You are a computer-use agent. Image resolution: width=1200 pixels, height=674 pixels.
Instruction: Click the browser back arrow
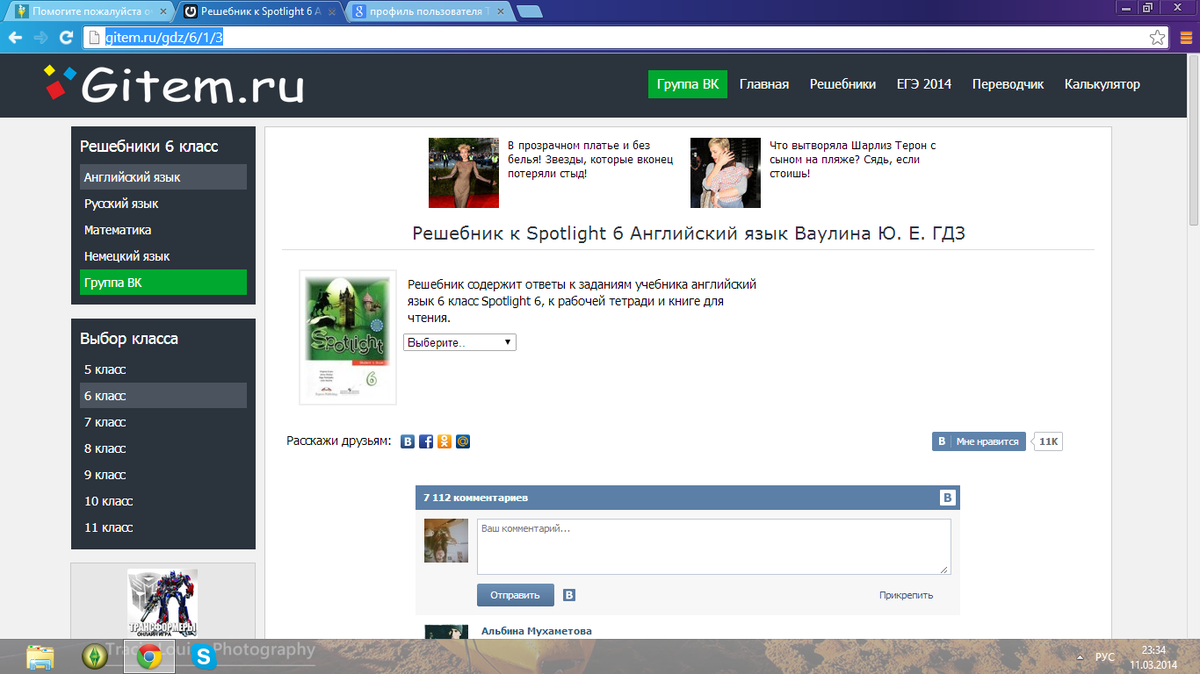pos(15,38)
